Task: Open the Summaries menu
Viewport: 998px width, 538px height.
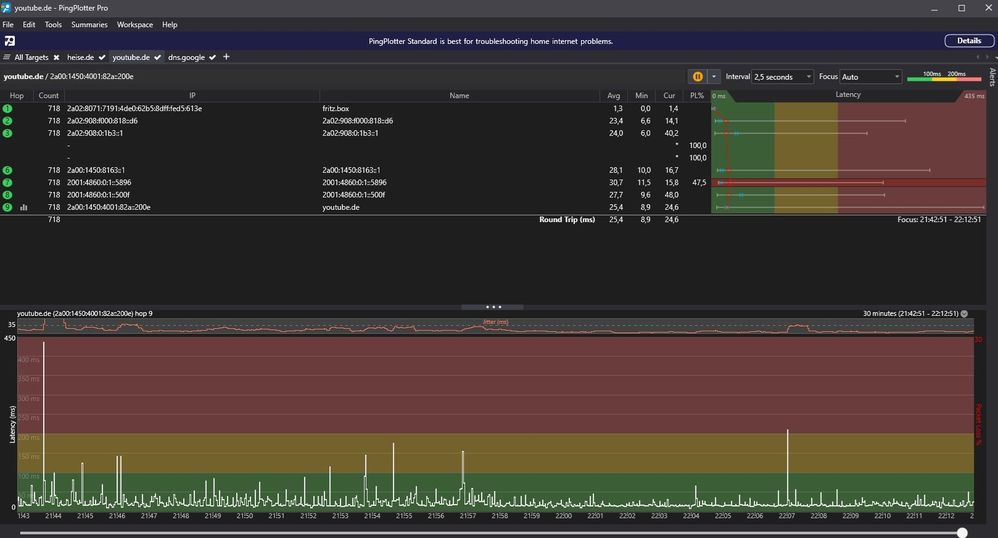Action: [x=89, y=24]
